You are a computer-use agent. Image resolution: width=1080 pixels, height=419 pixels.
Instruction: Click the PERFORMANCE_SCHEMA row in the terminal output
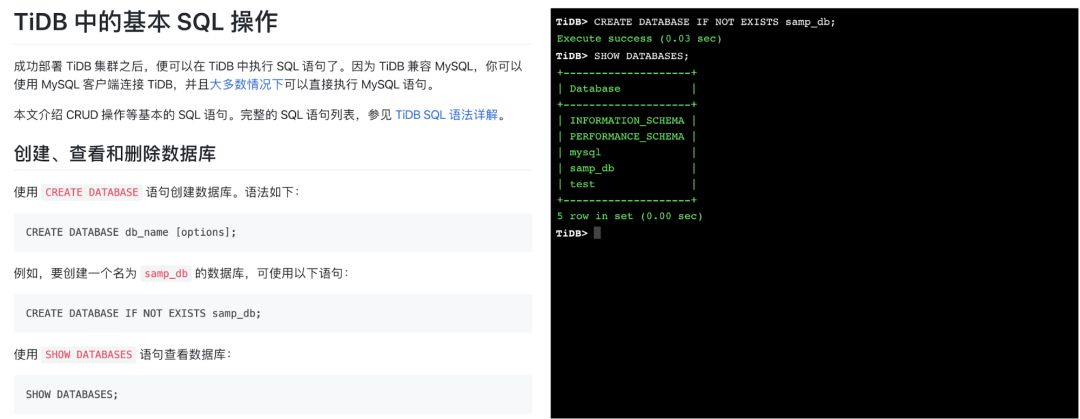pyautogui.click(x=626, y=136)
